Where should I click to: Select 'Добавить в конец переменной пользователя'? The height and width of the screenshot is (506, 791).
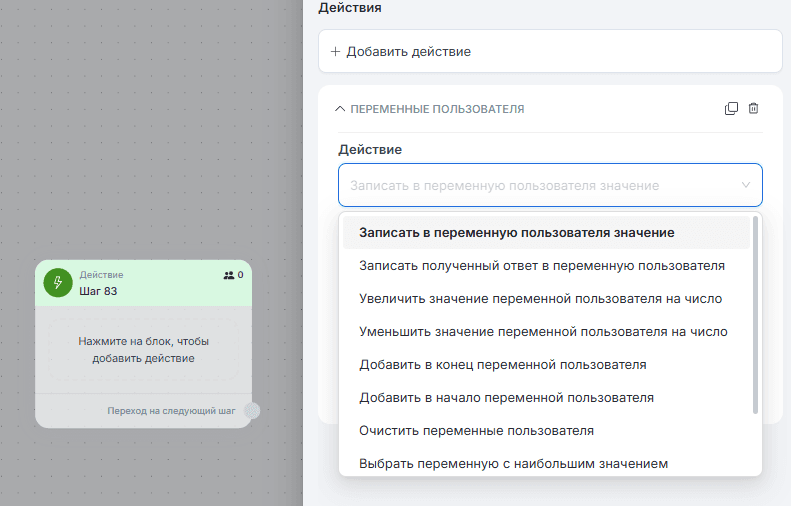pos(546,364)
